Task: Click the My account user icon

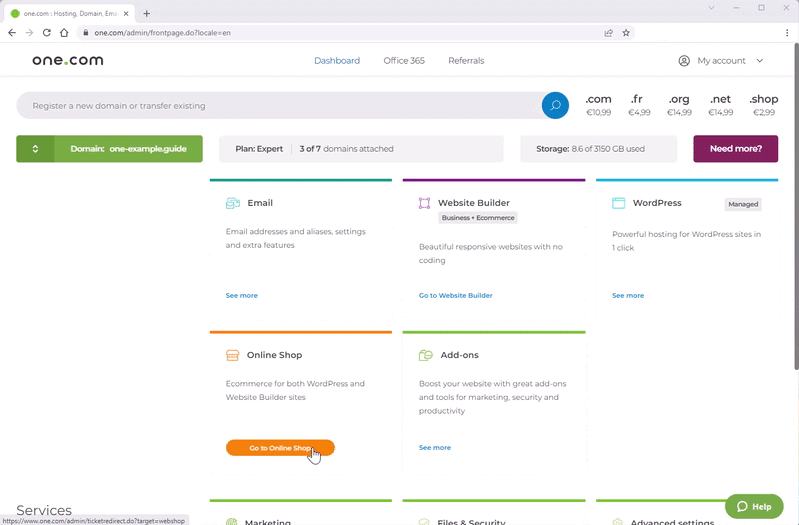Action: click(684, 61)
